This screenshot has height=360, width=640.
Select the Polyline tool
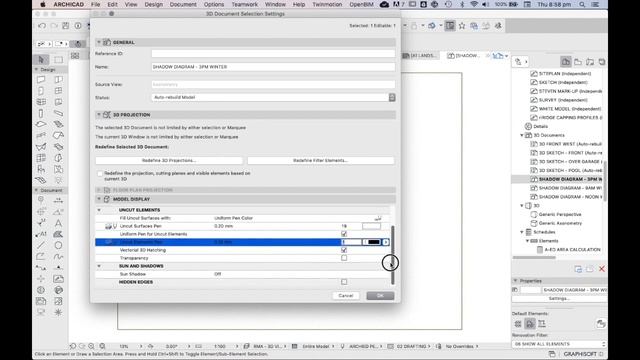click(x=41, y=256)
